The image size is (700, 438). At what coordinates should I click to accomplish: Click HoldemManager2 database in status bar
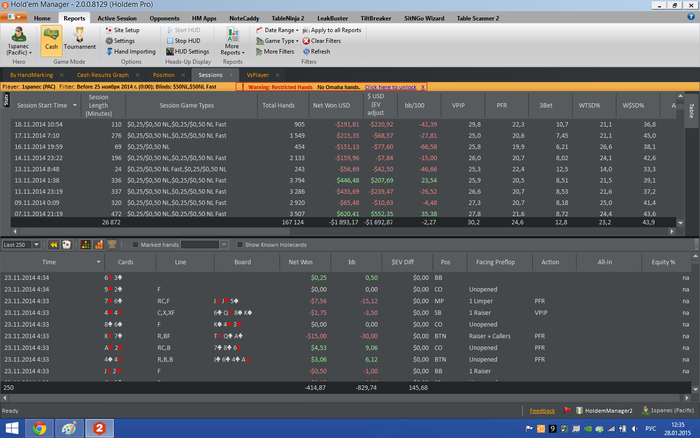pos(604,410)
